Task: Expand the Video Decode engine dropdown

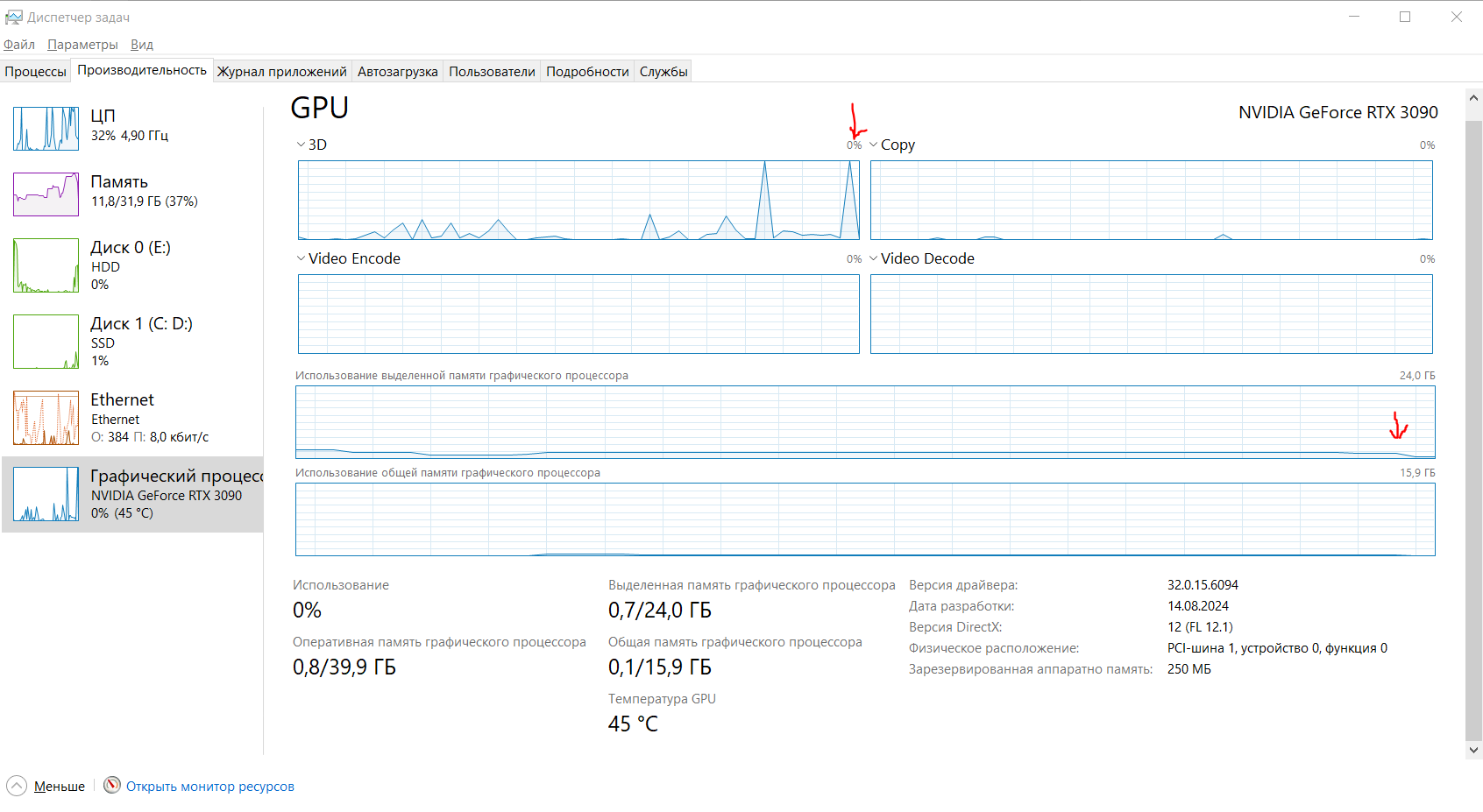Action: tap(874, 258)
